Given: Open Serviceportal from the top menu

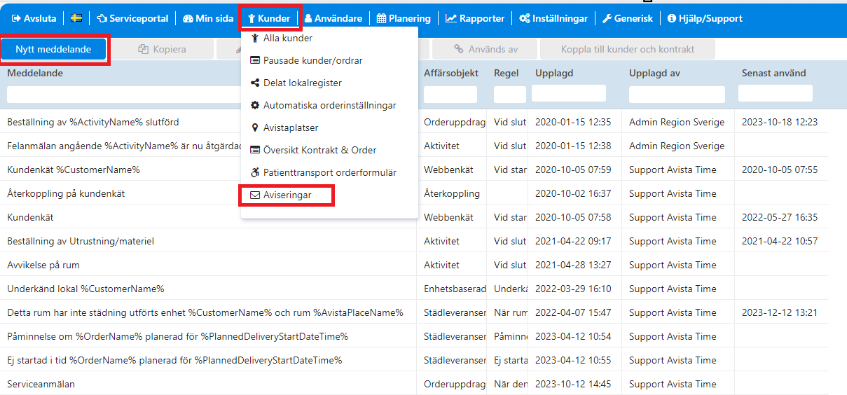Looking at the screenshot, I should click(132, 18).
